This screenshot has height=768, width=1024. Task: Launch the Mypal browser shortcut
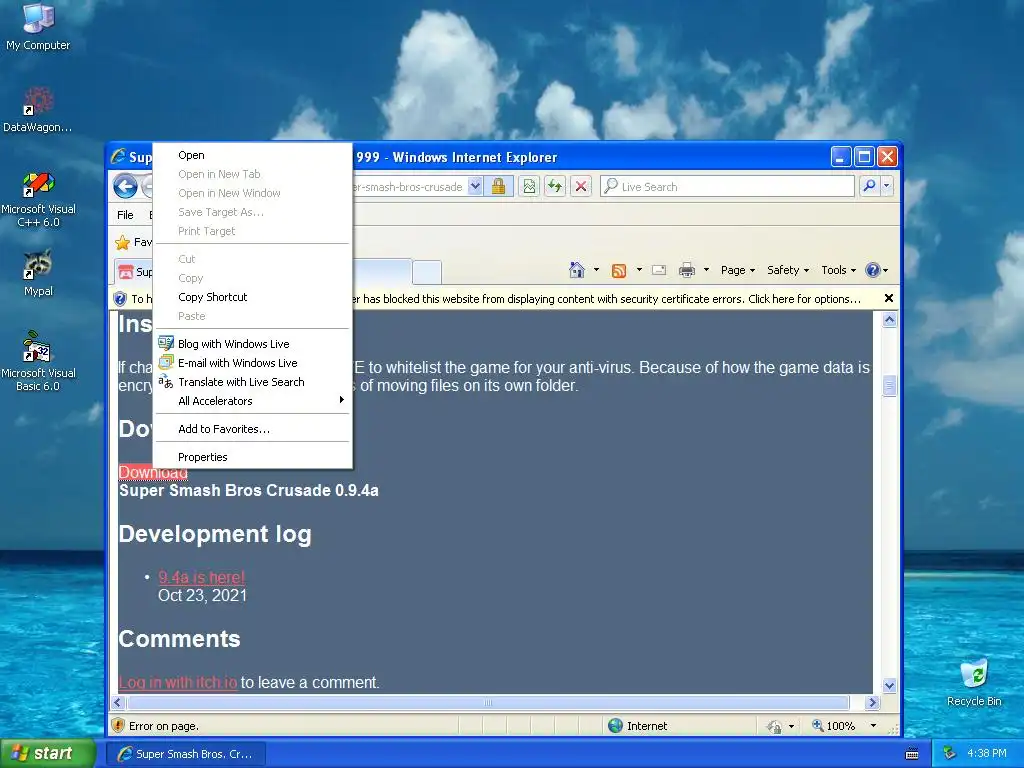click(38, 272)
